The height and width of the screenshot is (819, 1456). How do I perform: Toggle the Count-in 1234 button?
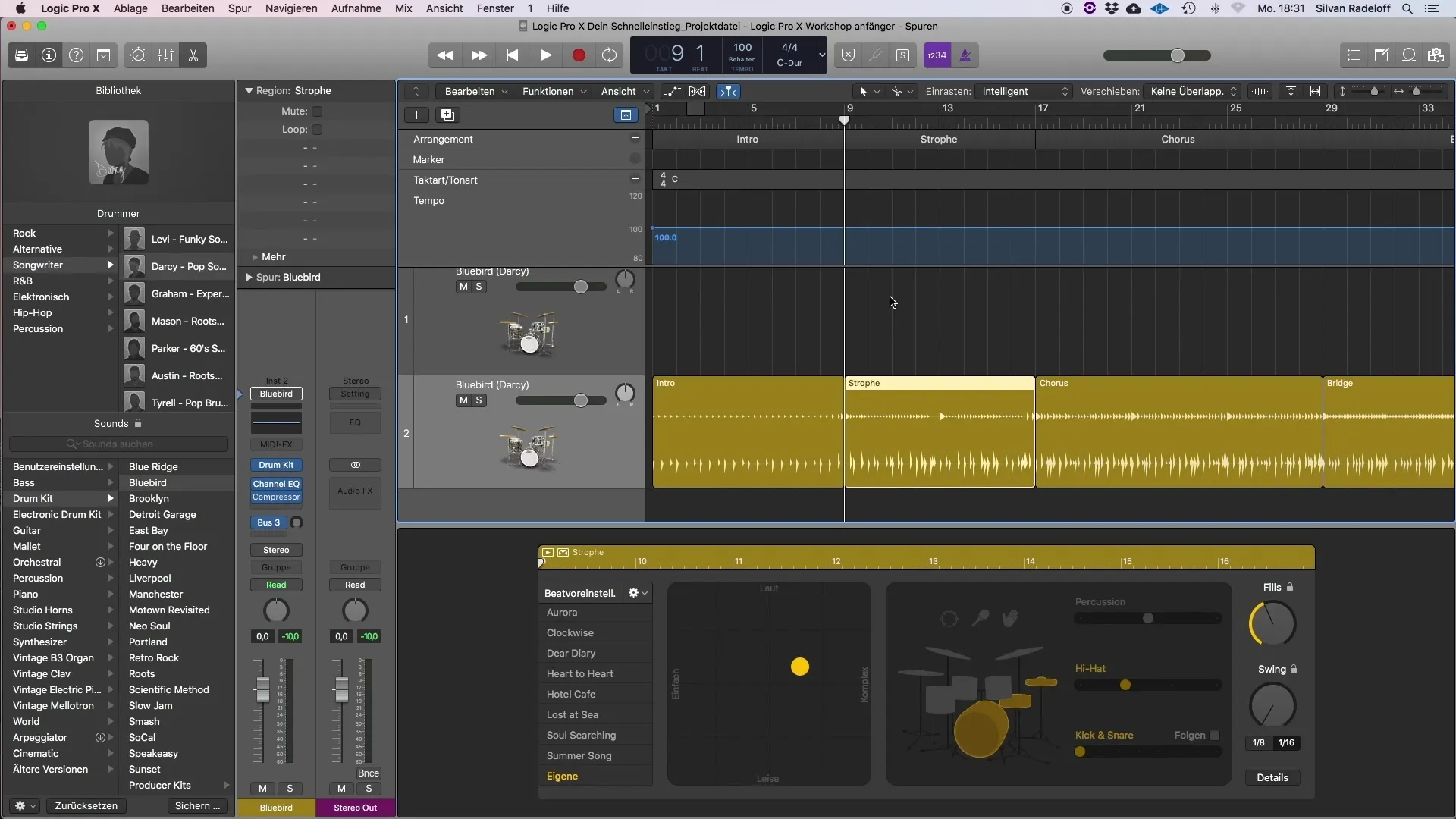tap(937, 55)
